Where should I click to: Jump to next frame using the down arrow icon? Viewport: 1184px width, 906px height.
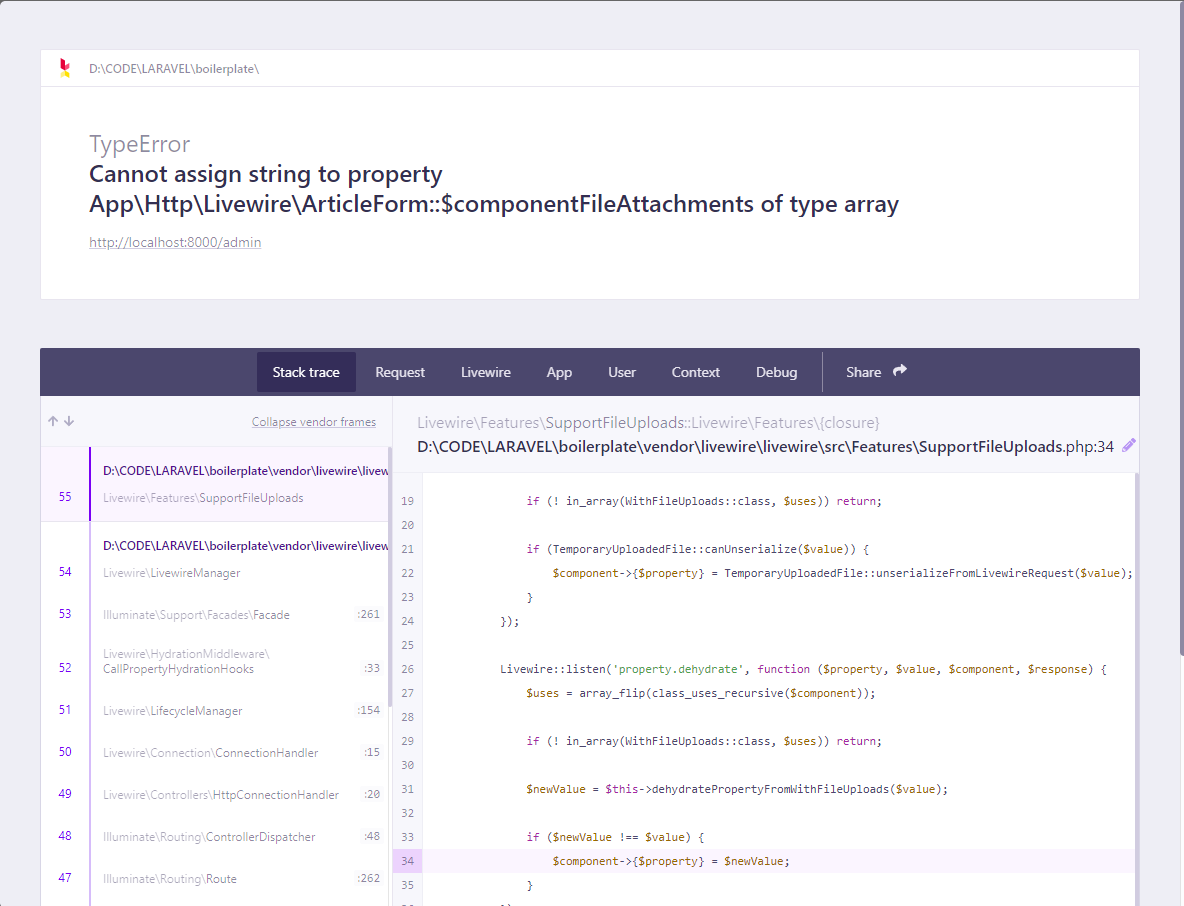pos(68,421)
